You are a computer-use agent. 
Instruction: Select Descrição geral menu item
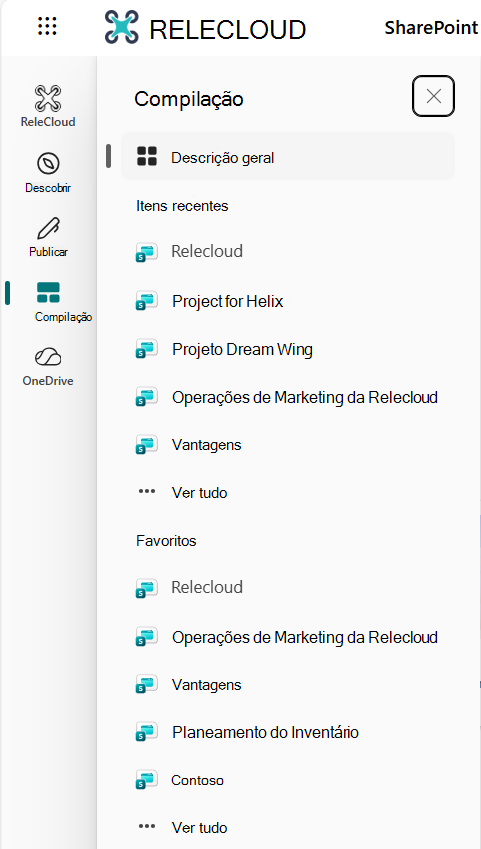click(288, 156)
